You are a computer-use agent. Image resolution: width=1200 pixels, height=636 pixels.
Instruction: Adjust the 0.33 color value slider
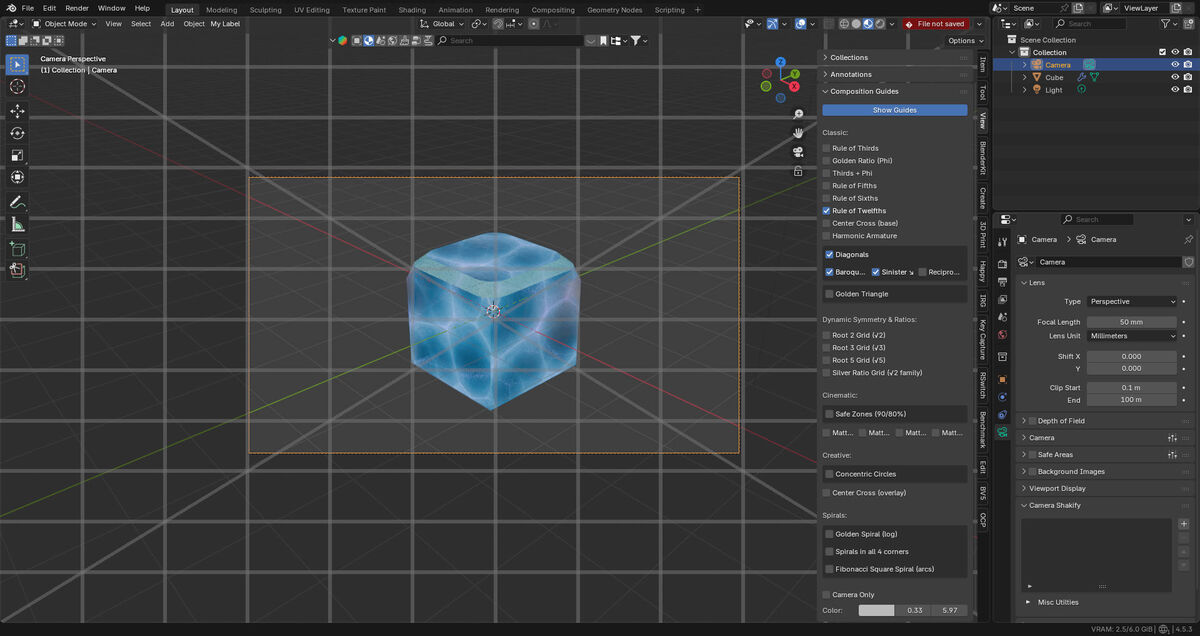pyautogui.click(x=913, y=610)
